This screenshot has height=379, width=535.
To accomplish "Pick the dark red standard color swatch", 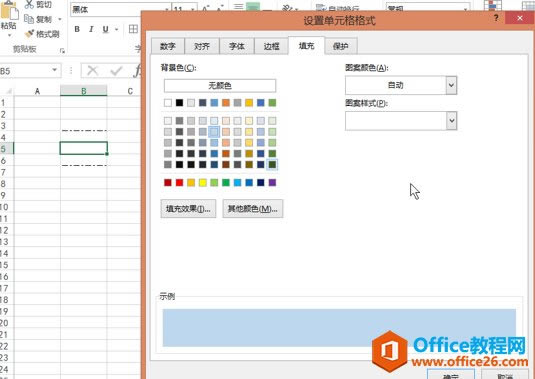I will (168, 183).
